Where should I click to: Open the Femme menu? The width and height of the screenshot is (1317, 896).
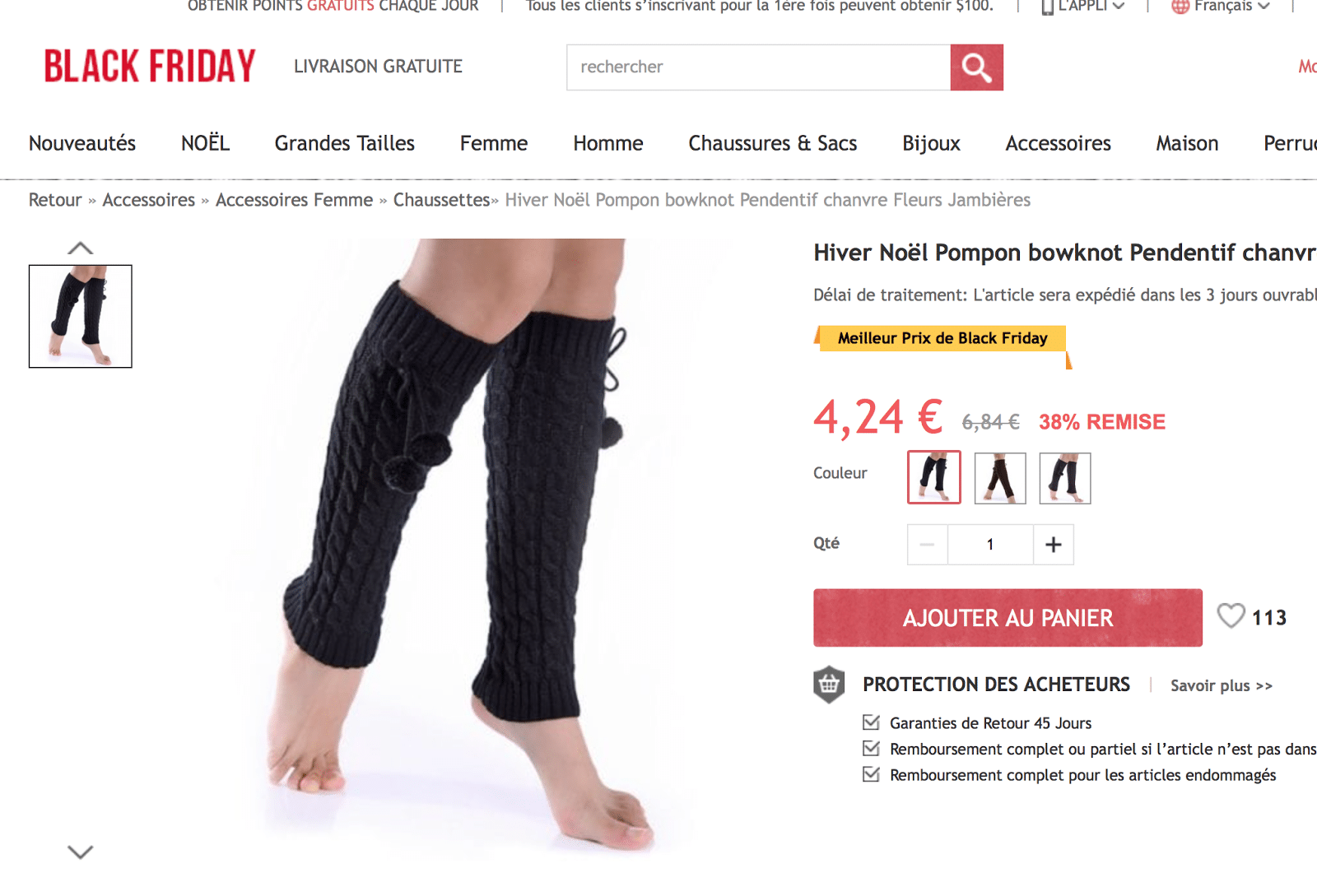(494, 143)
